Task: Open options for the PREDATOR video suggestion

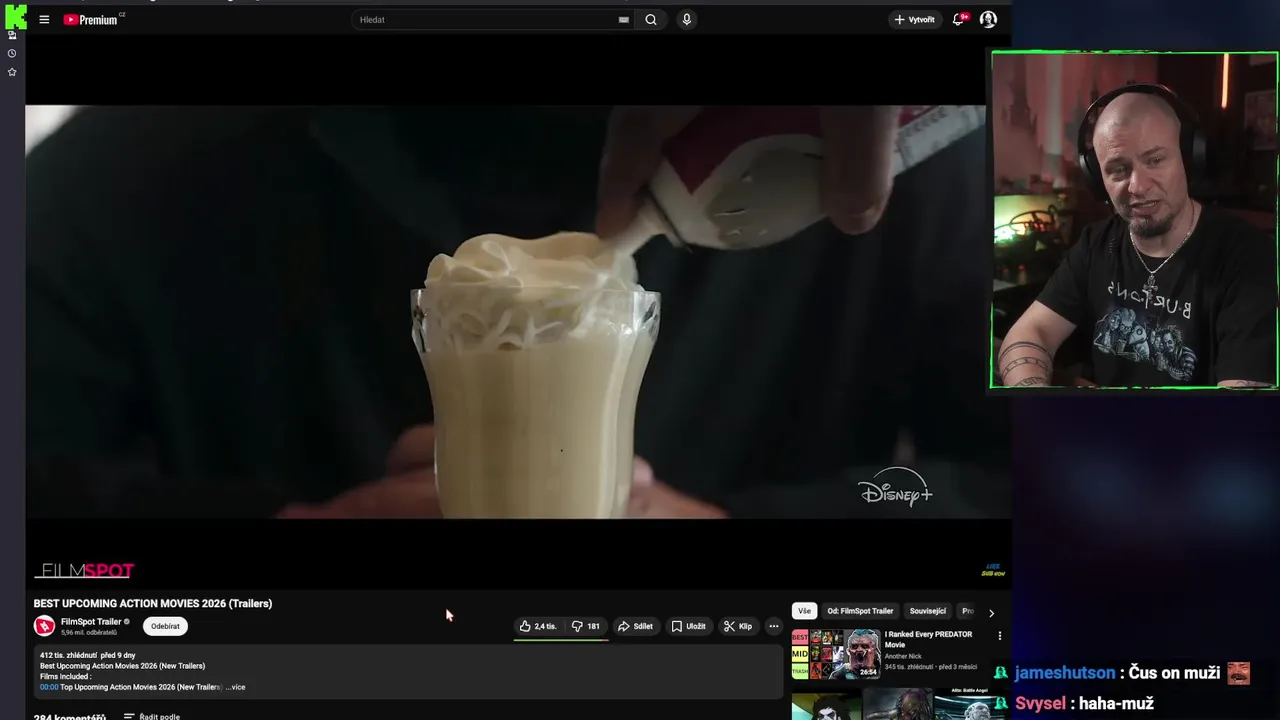Action: (x=999, y=635)
